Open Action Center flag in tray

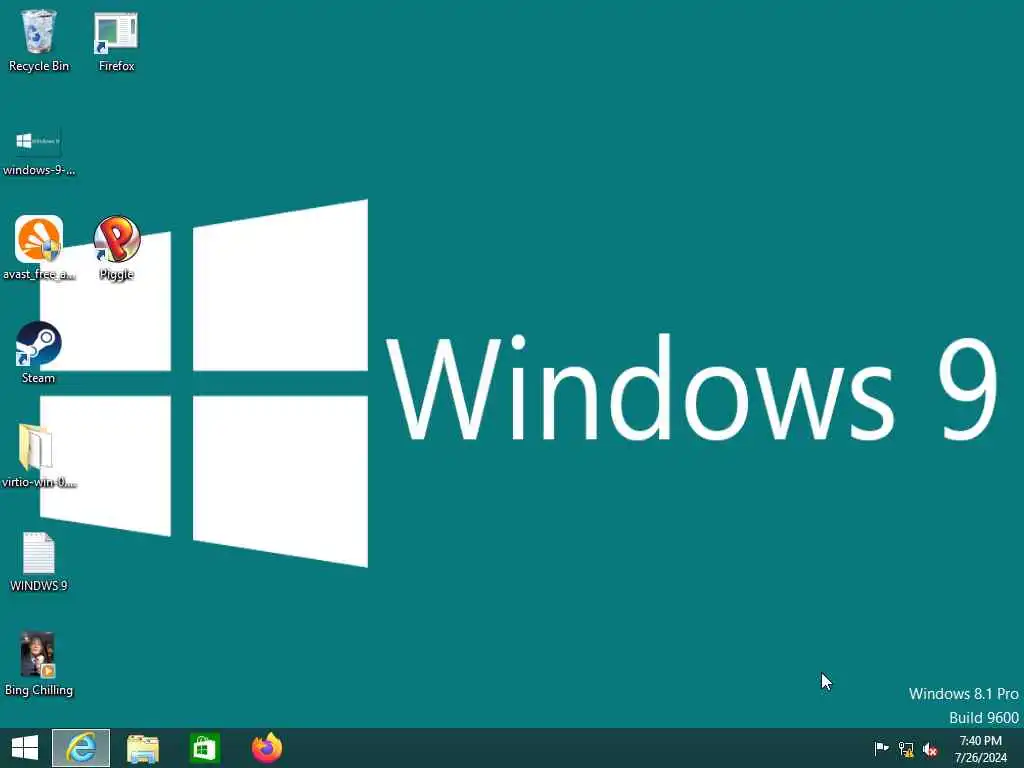[x=881, y=748]
